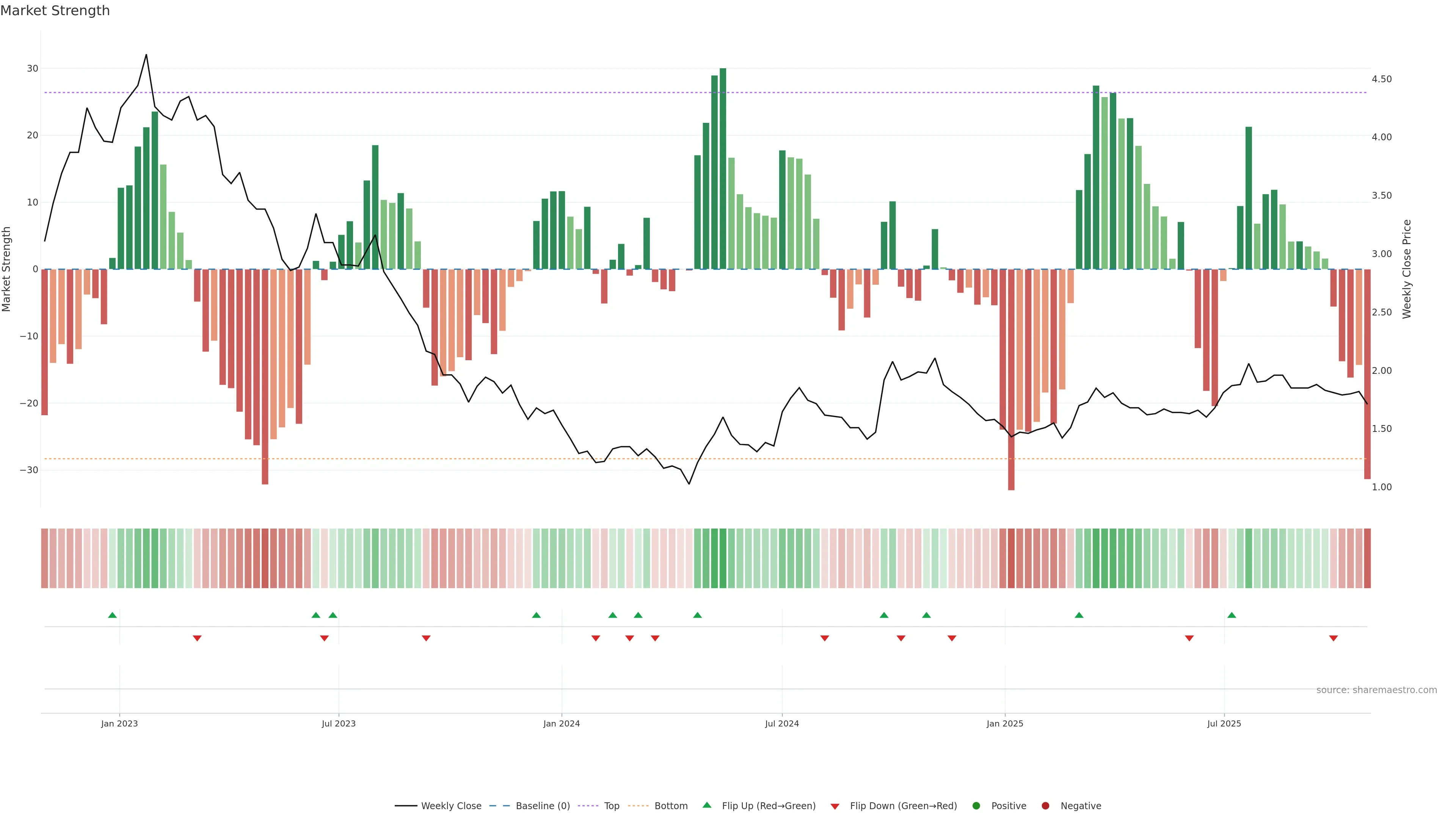
Task: Click the Jul 2024 x-axis label
Action: pos(782,723)
